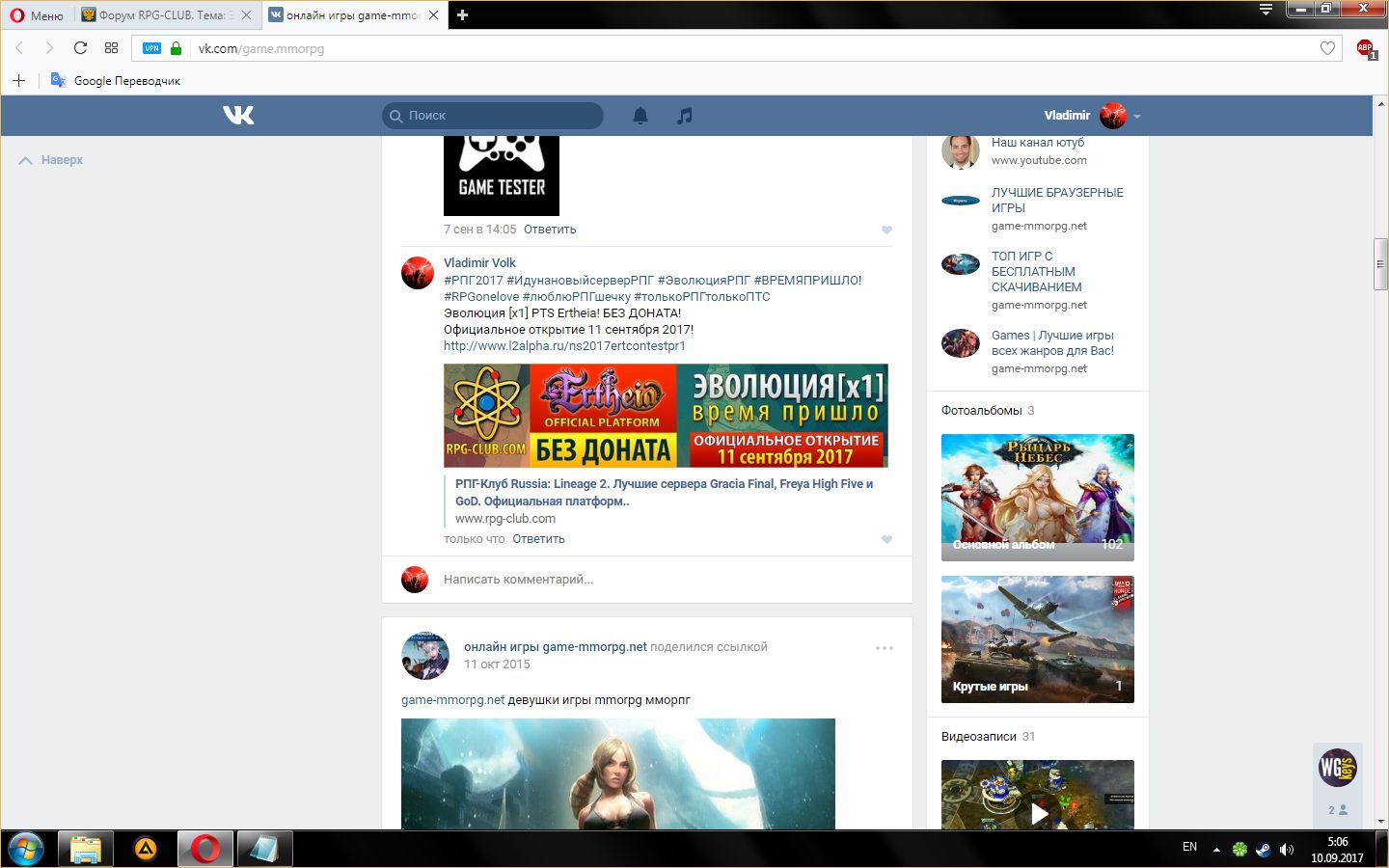Screen dimensions: 1389x868
Task: Open Эволюция x1 banner image
Action: 666,416
